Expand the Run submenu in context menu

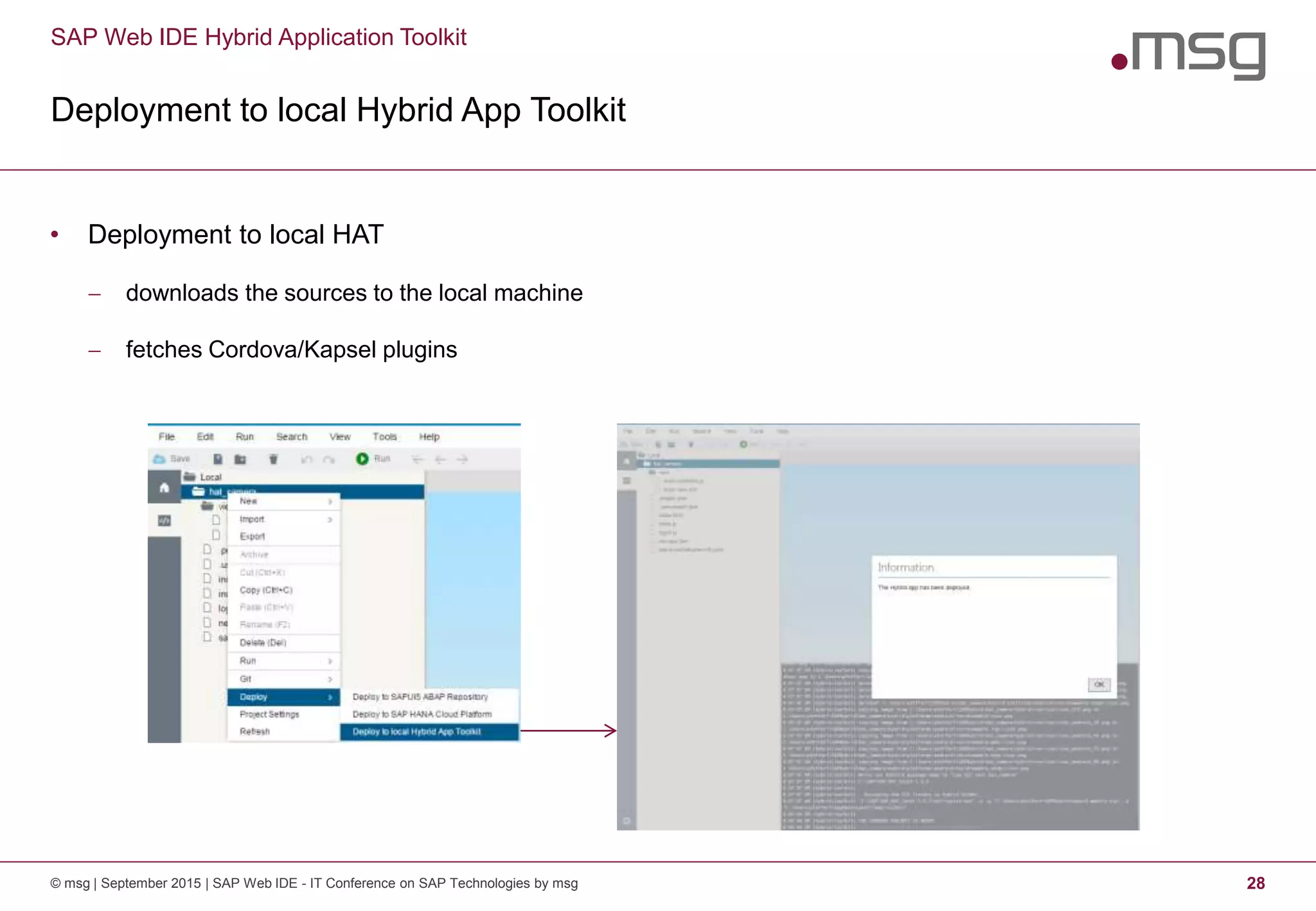click(x=283, y=661)
